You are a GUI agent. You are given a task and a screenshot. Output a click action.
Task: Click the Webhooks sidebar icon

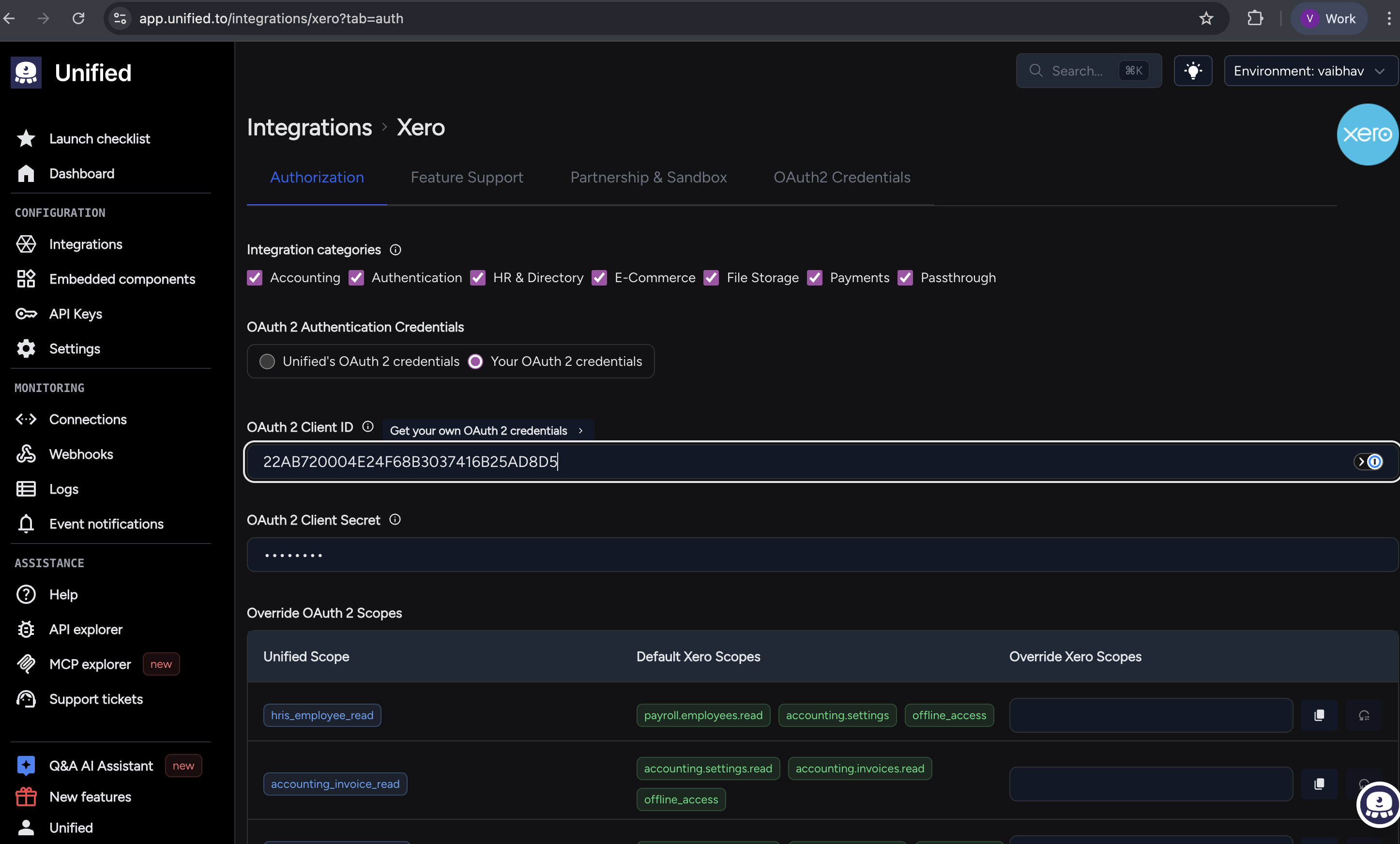(x=26, y=454)
